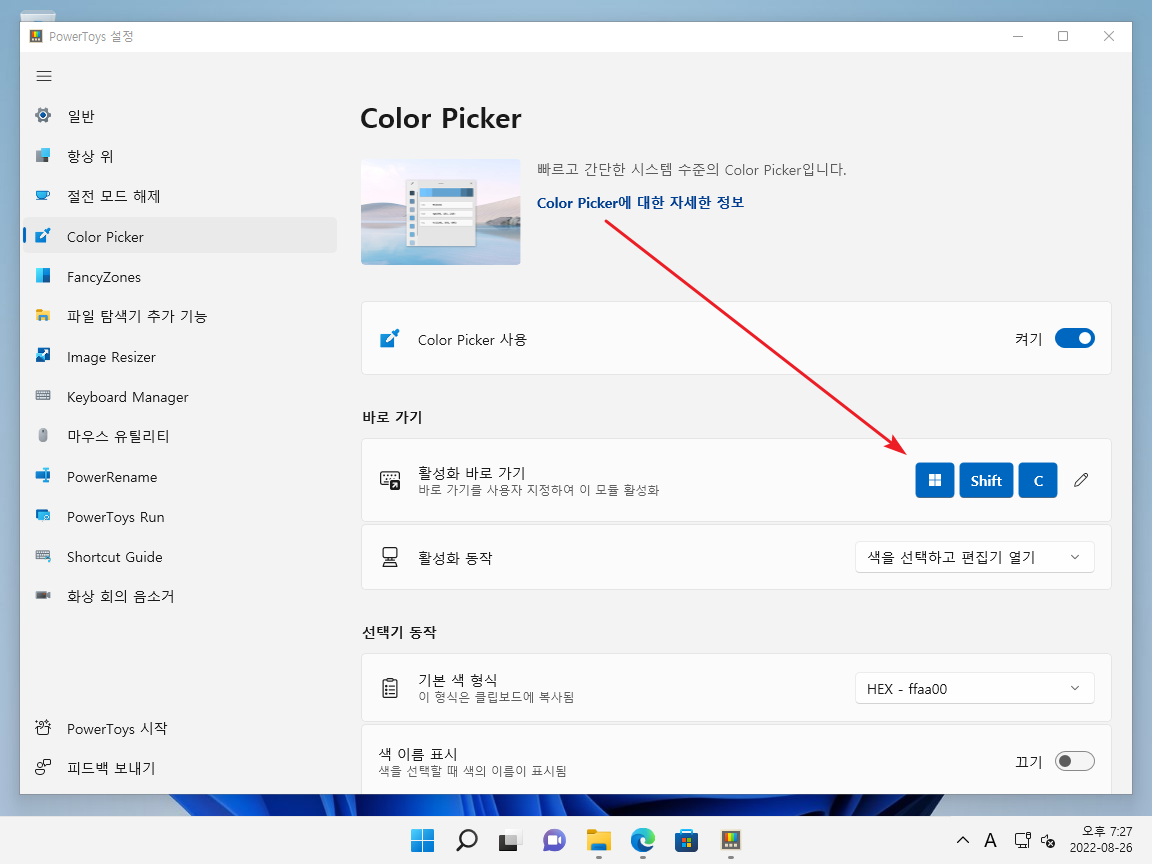The image size is (1152, 864).
Task: Click the 파일 탐색기 추가 기능 folder icon
Action: (43, 316)
